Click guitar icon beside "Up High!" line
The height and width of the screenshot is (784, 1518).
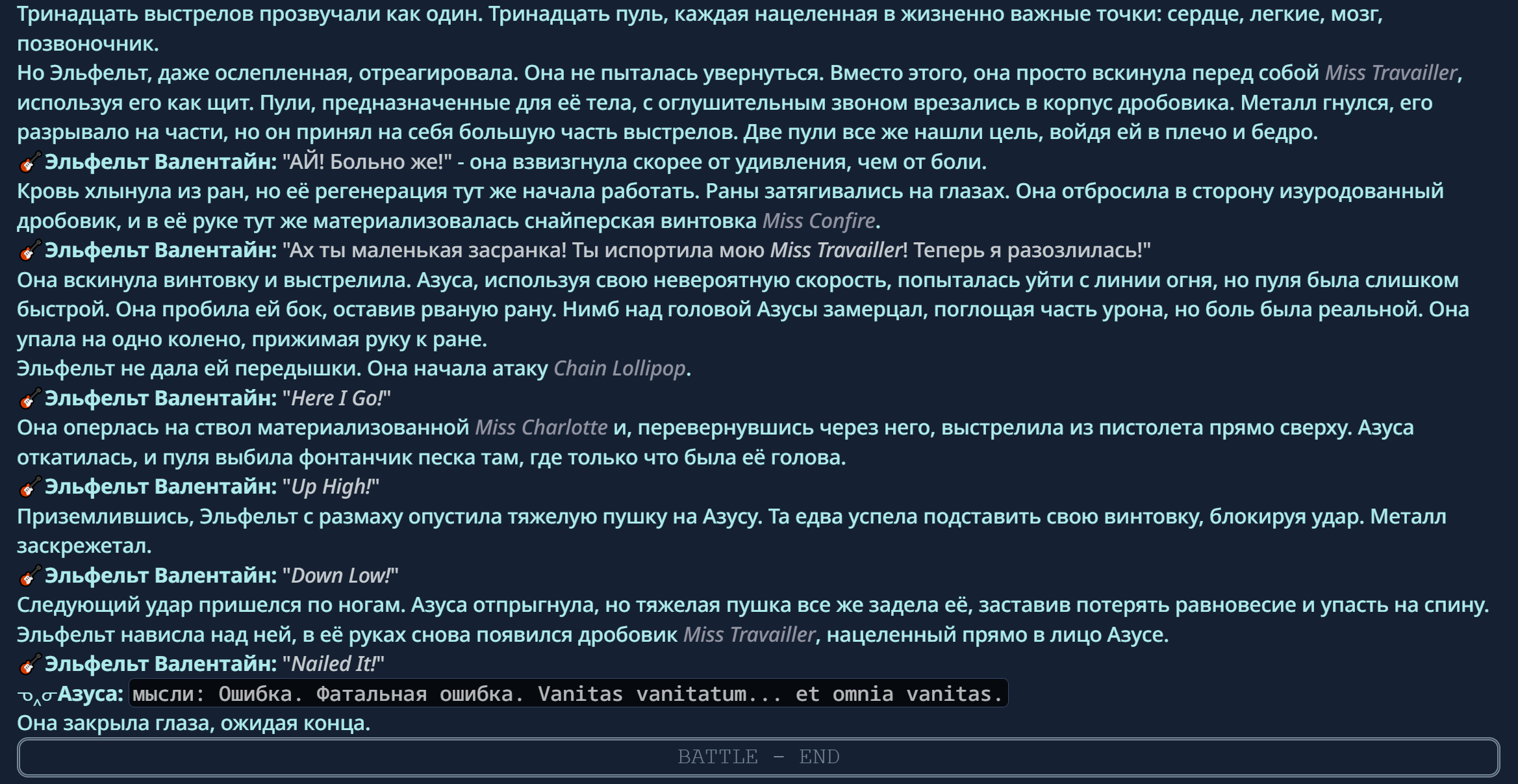point(29,487)
